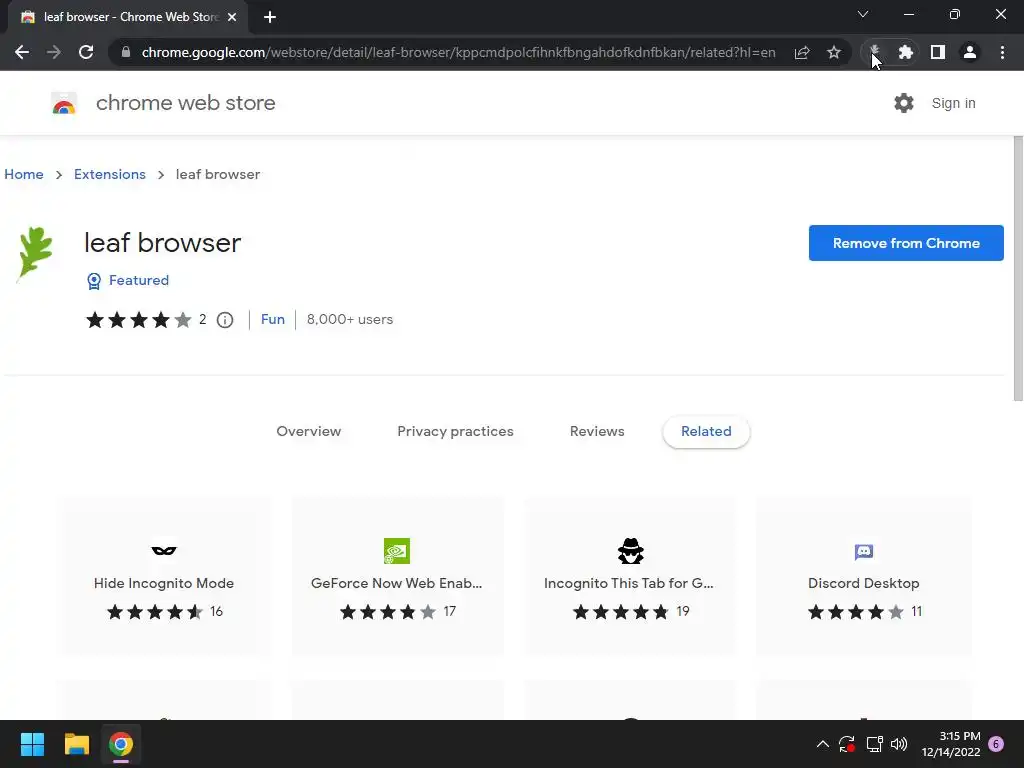The width and height of the screenshot is (1024, 768).
Task: Click the Featured label
Action: [x=139, y=280]
